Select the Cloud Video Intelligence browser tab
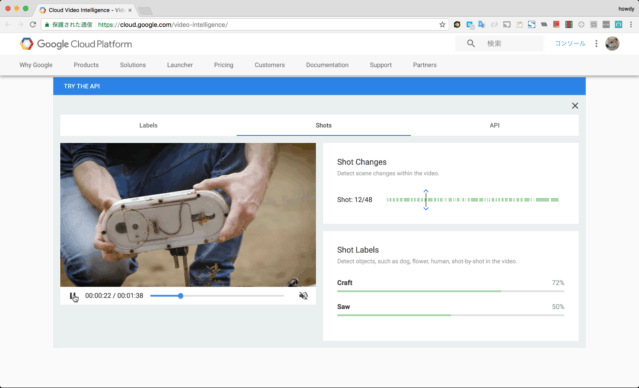639x388 pixels. (x=85, y=10)
